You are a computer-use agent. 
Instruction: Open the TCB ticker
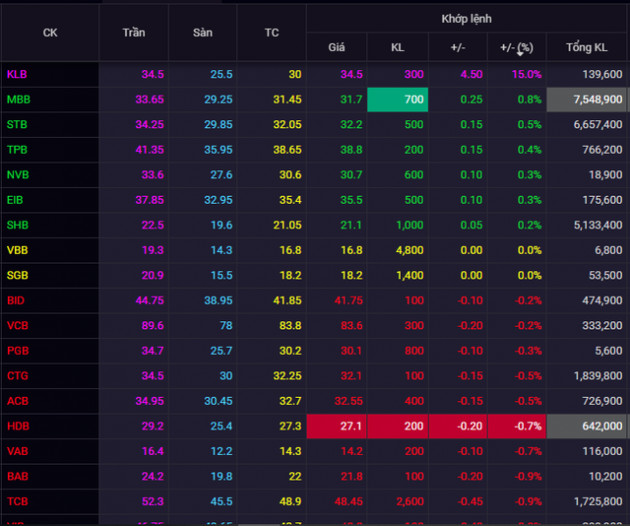(17, 501)
